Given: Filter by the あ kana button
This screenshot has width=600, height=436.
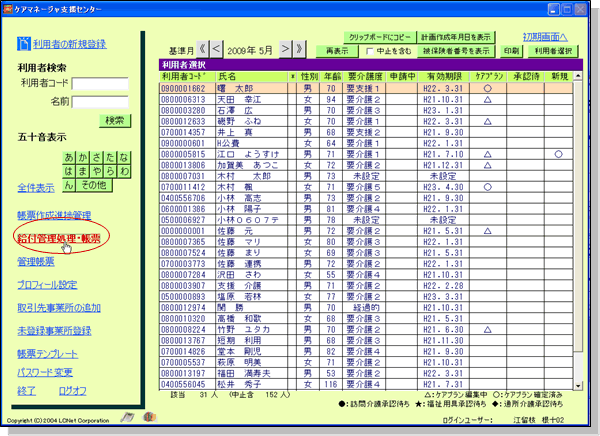Looking at the screenshot, I should [69, 157].
